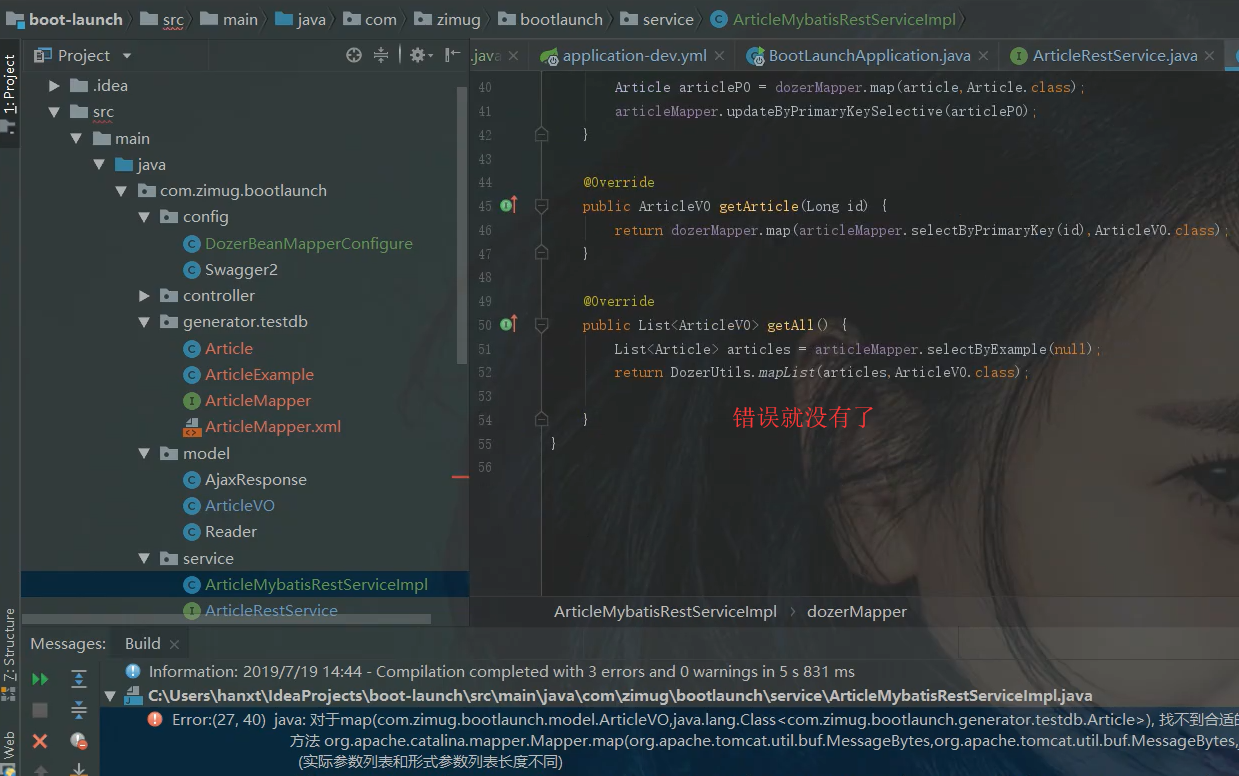
Task: Switch to ArticleRestService.java editor tab
Action: point(1115,56)
